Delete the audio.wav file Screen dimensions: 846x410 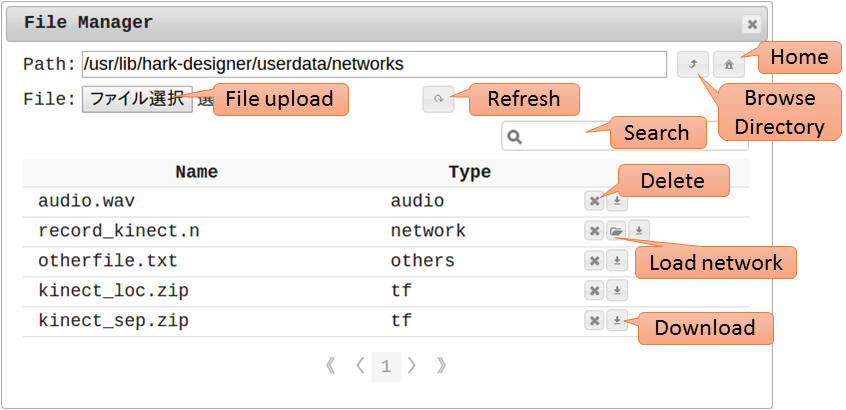594,202
